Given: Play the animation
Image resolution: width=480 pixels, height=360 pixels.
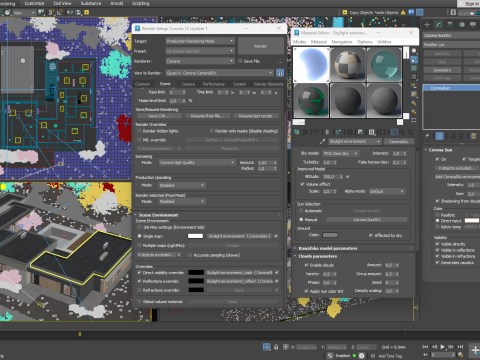Looking at the screenshot, I should click(443, 347).
